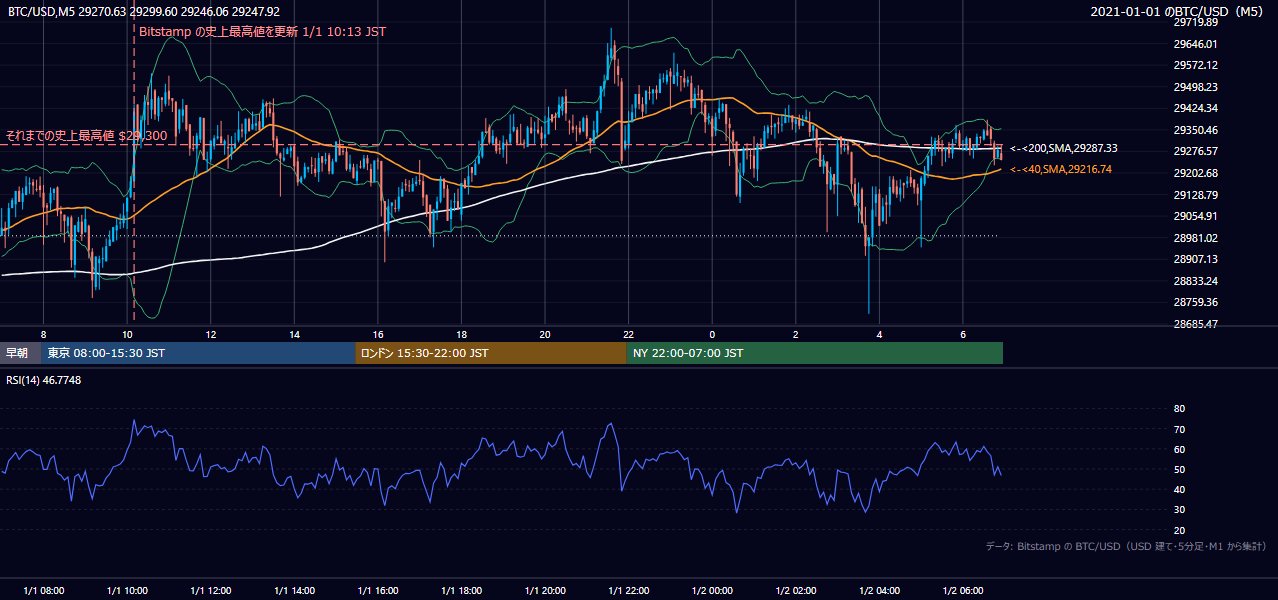Click the ロンドン 15:30-22:00 JST session bar

point(490,353)
